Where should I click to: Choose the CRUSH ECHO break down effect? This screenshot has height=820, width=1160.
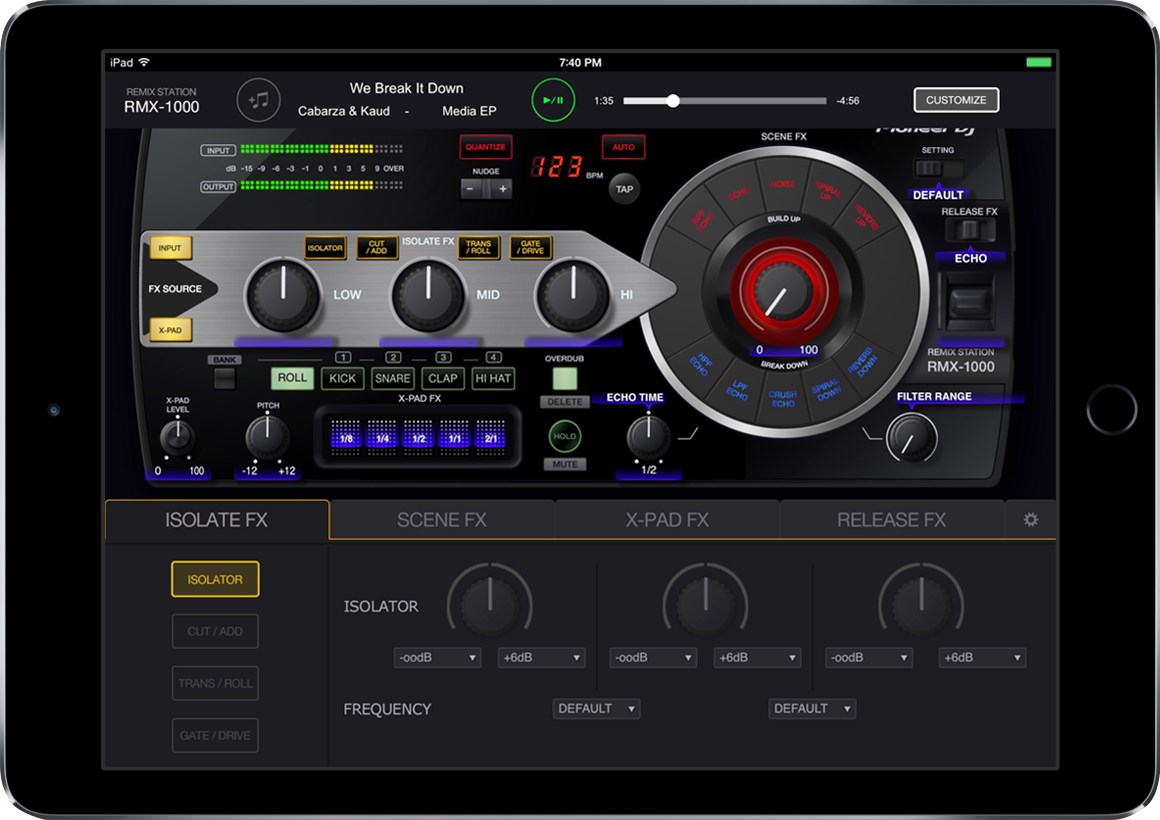[x=782, y=397]
